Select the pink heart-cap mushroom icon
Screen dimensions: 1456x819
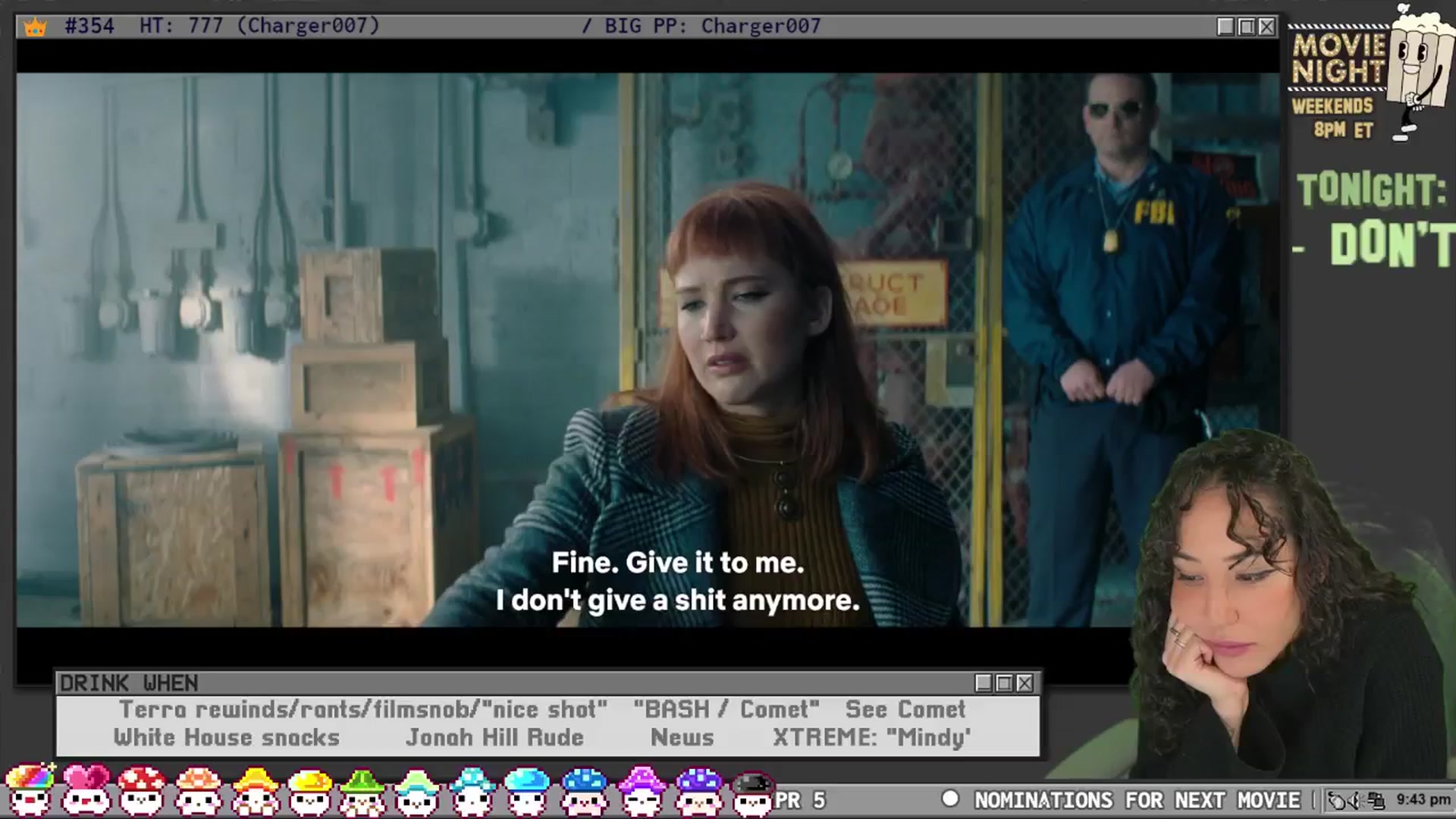86,790
